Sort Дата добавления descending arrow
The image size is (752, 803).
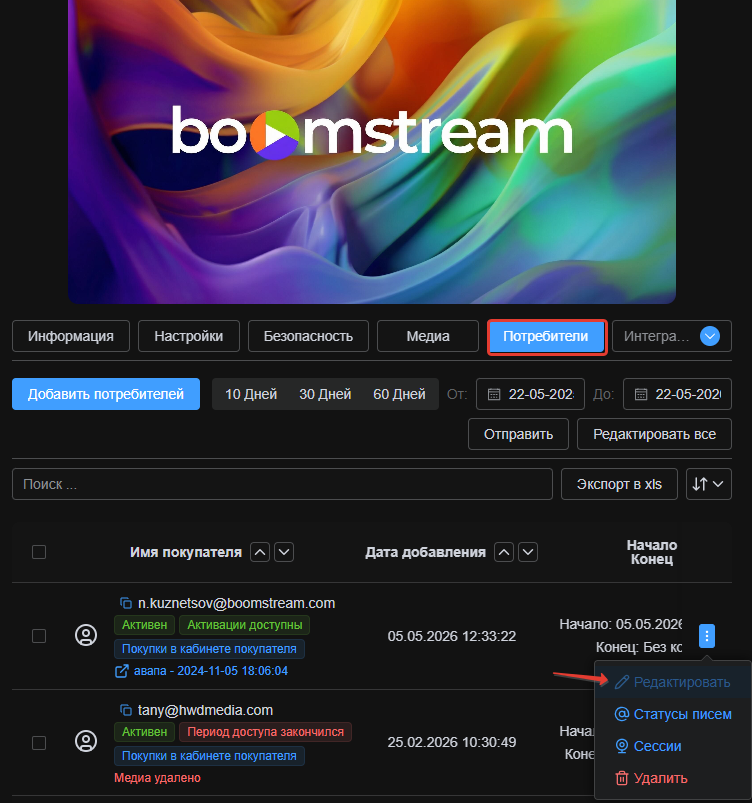[x=528, y=552]
